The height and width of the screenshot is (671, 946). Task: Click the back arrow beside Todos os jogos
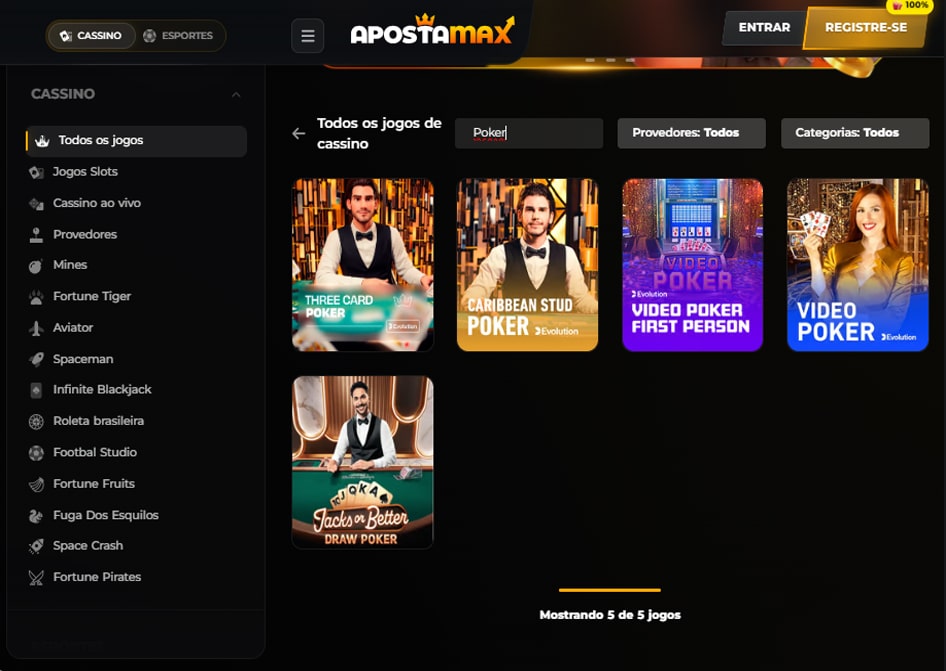pos(299,133)
